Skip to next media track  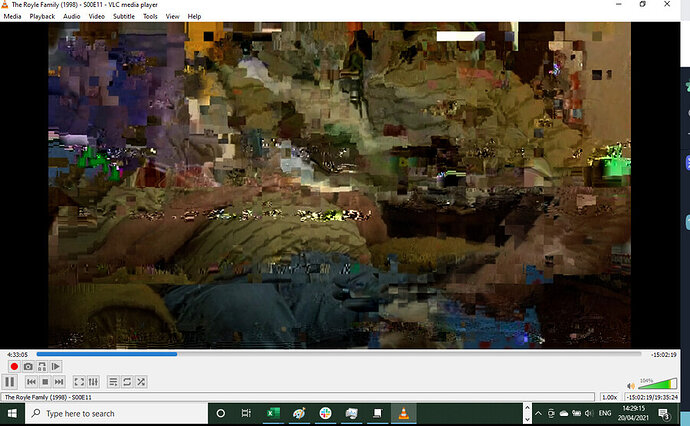pos(59,382)
